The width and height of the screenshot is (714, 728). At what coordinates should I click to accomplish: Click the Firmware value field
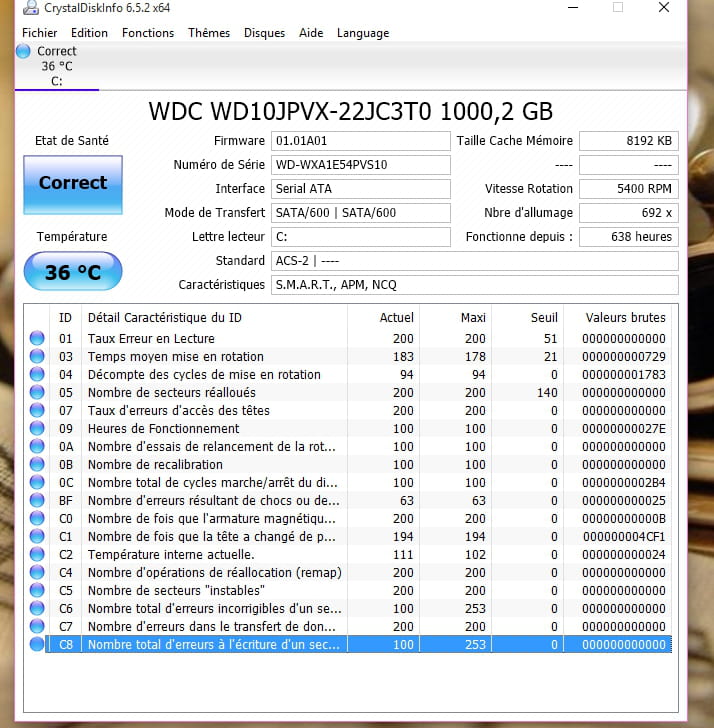coord(361,141)
